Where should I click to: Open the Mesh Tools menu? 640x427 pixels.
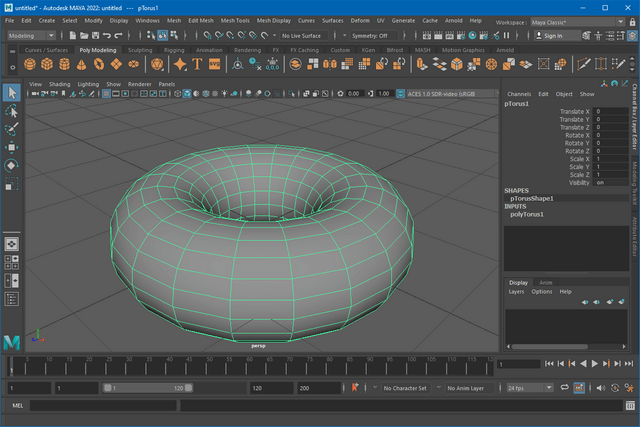click(x=235, y=20)
